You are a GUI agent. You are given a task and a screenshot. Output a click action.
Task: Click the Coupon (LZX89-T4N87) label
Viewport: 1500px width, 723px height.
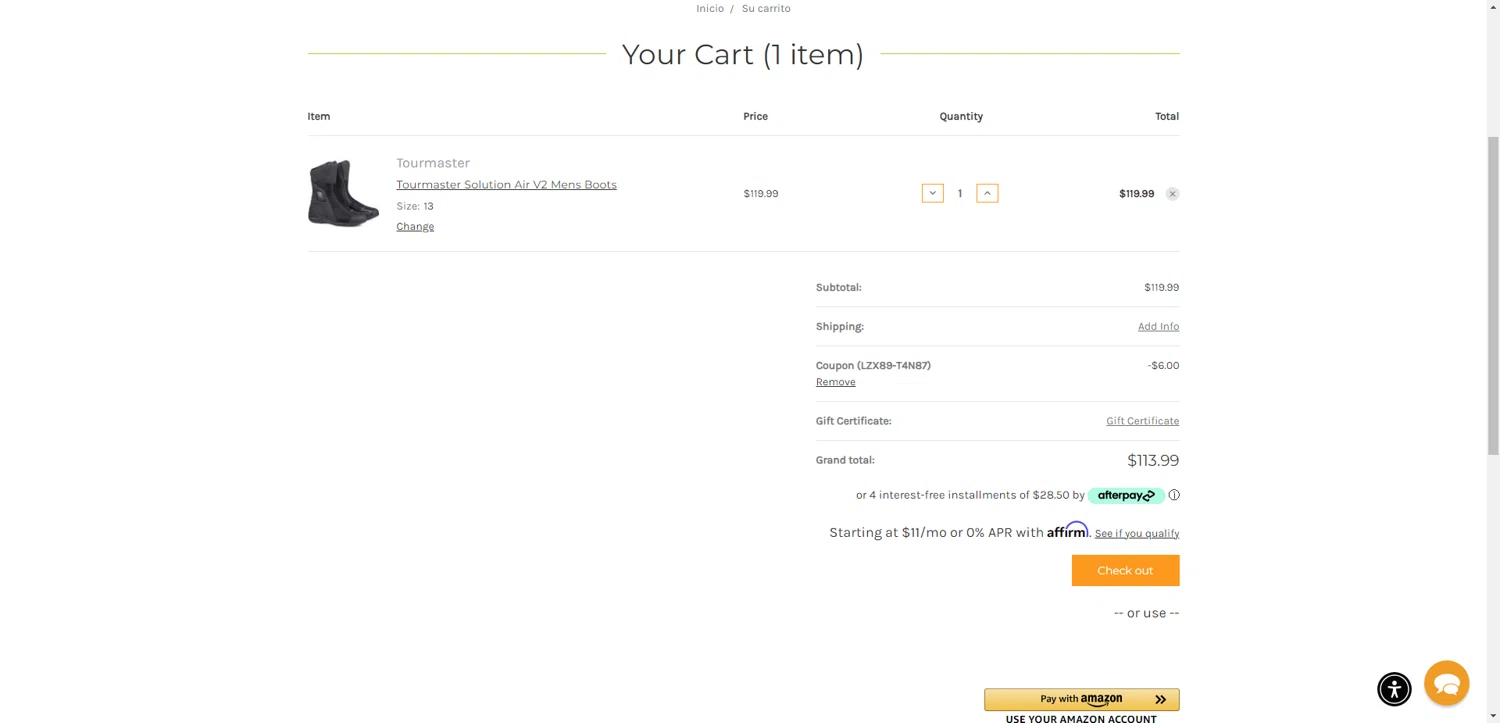point(873,366)
